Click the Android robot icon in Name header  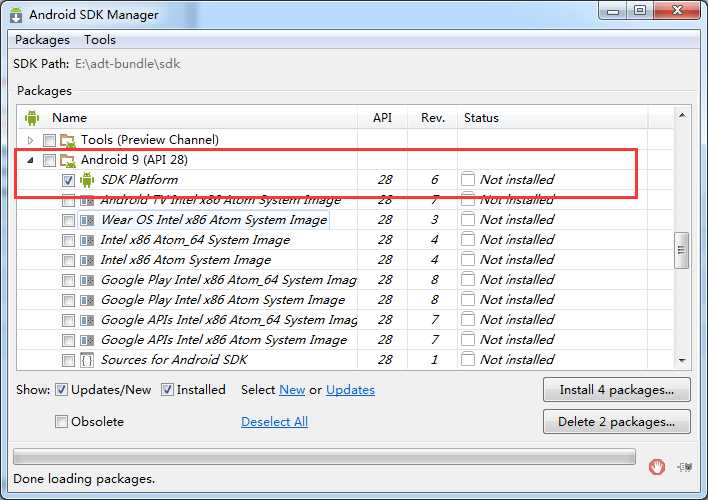[x=32, y=118]
